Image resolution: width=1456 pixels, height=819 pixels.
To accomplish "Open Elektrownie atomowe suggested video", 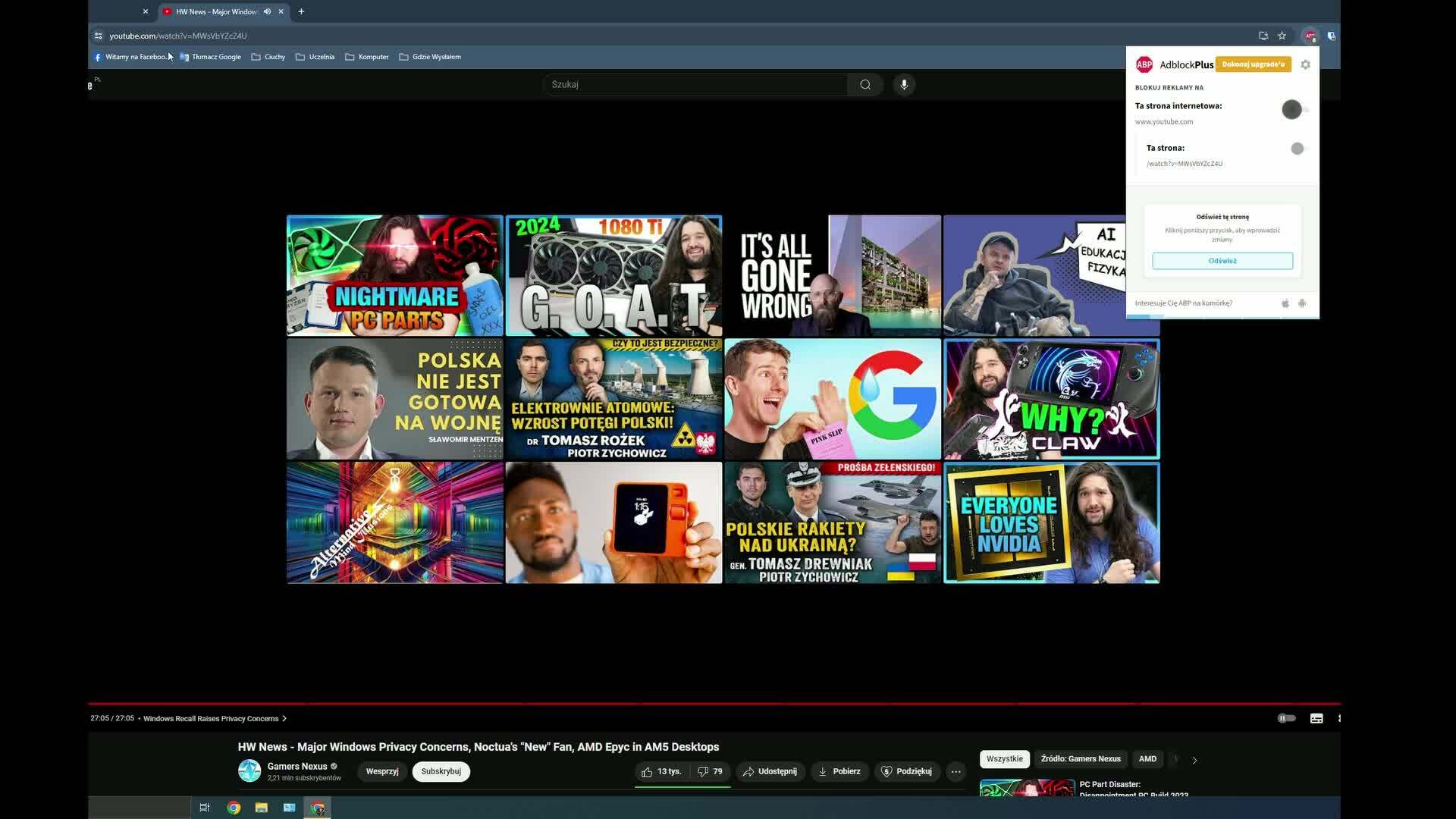I will click(x=613, y=399).
